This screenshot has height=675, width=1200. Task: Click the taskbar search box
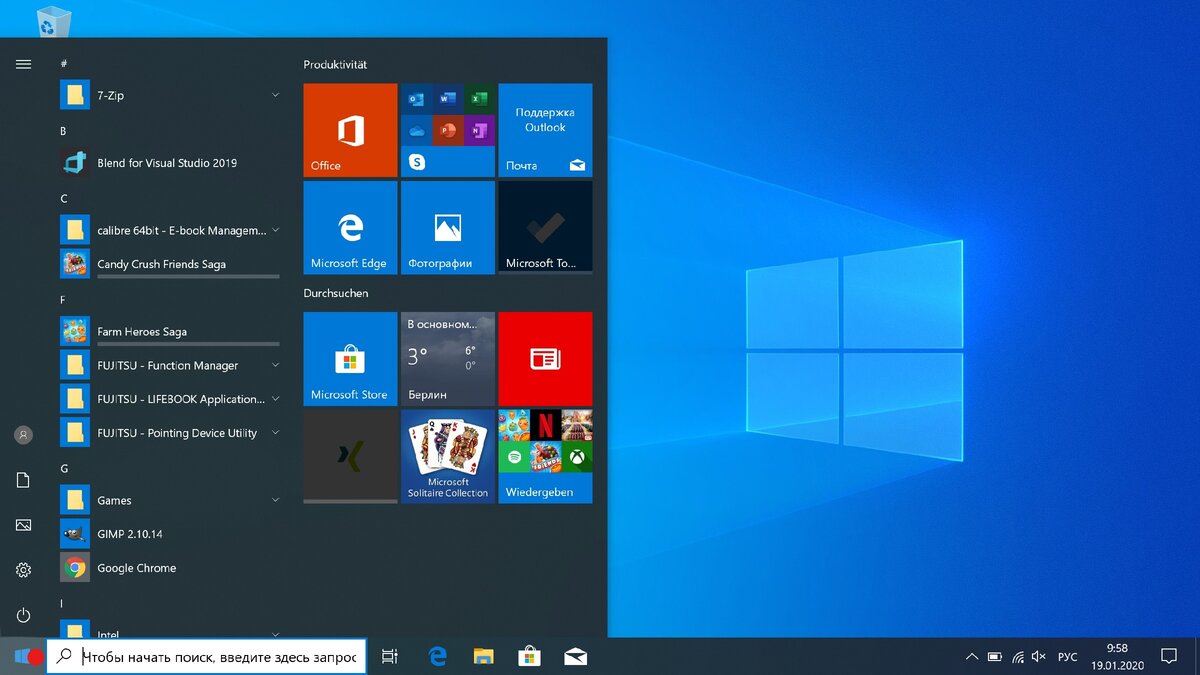(207, 656)
